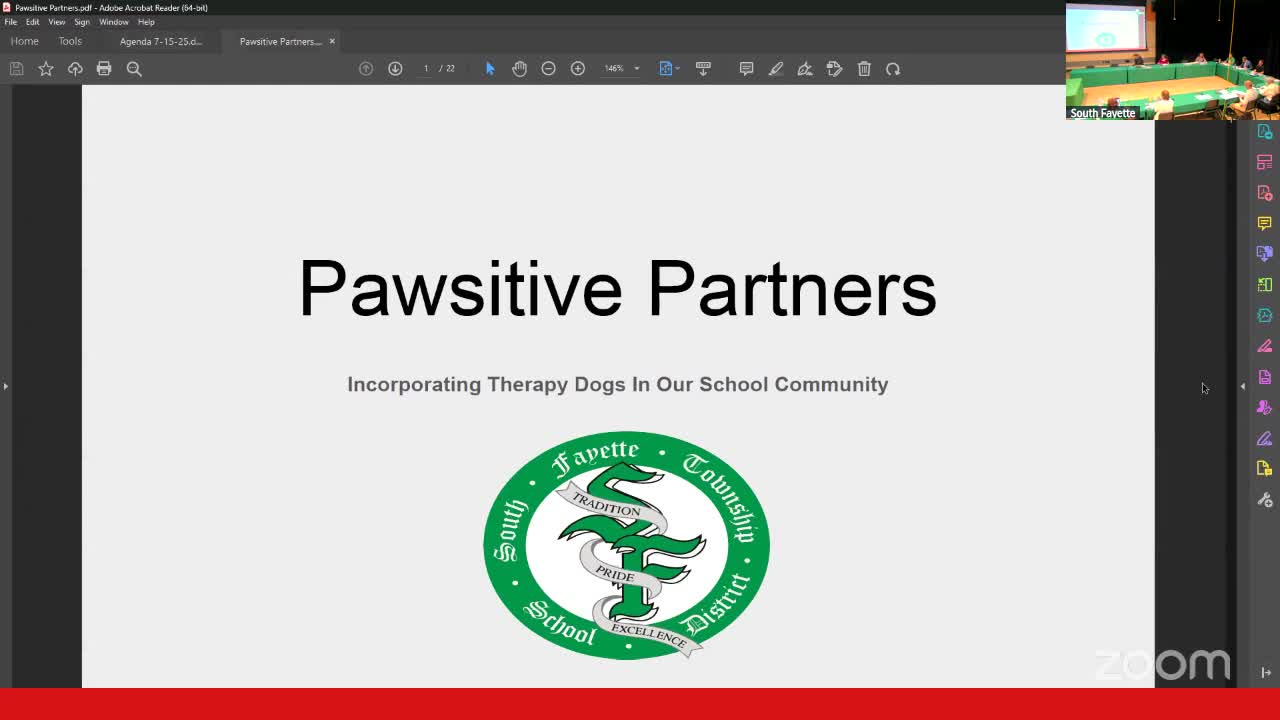Open the Edit menu
1280x720 pixels.
(x=33, y=22)
